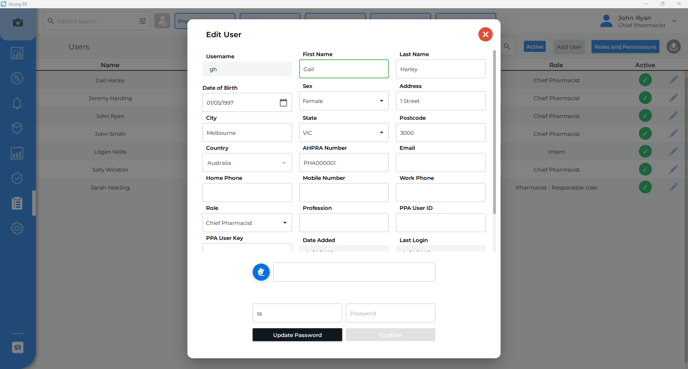688x369 pixels.
Task: Toggle active status for Jeremy Harding
Action: [645, 98]
